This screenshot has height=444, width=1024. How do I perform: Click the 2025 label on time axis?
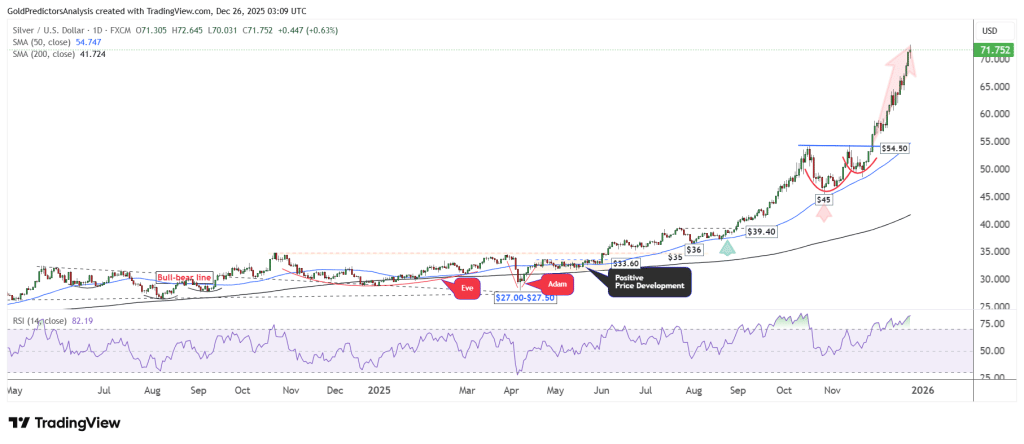[377, 391]
